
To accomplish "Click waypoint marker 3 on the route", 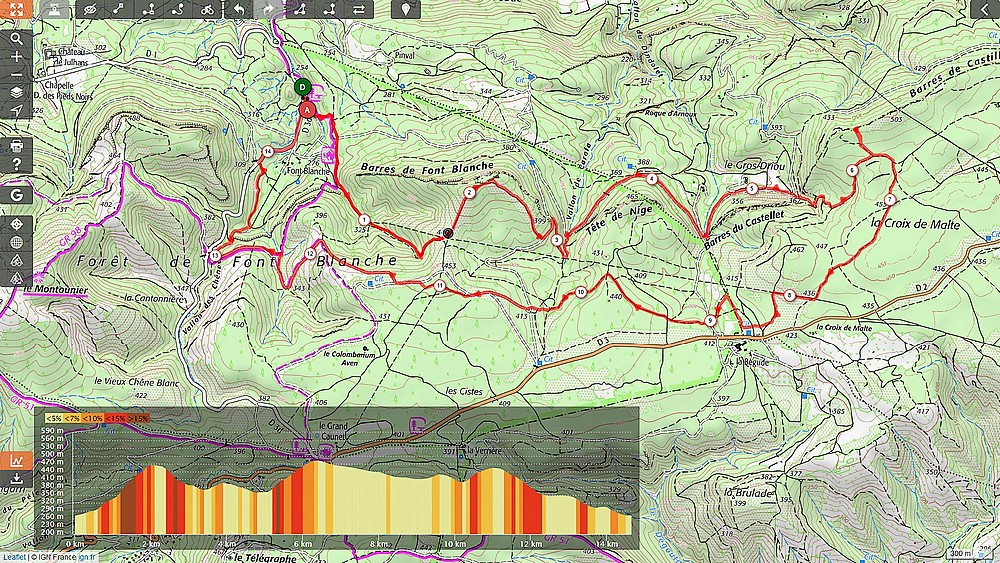I will (557, 240).
